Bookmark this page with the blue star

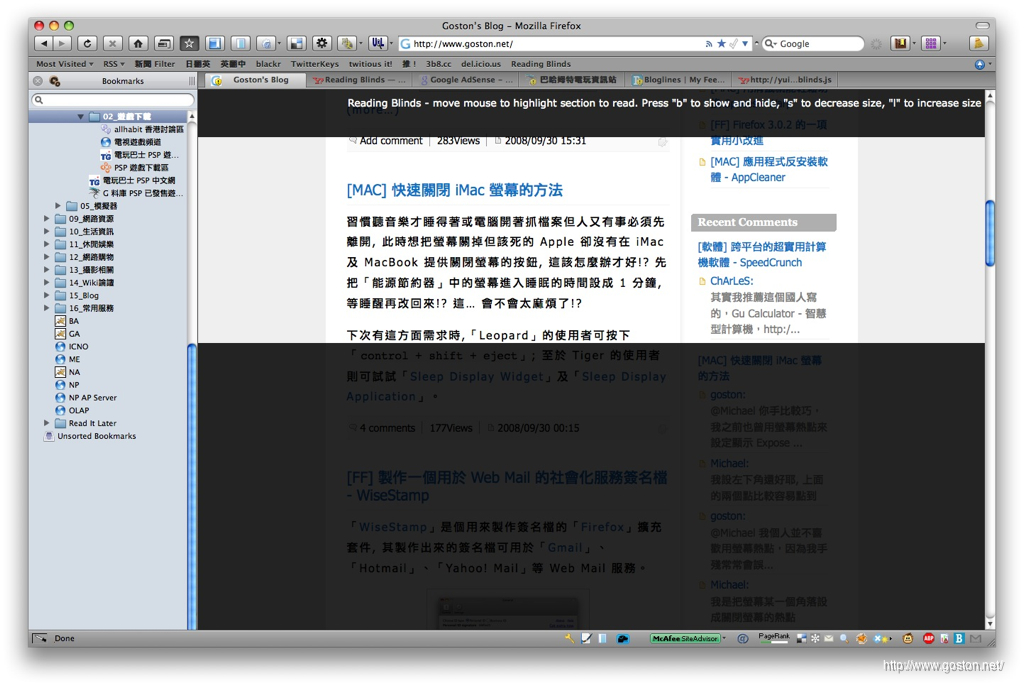tap(721, 44)
